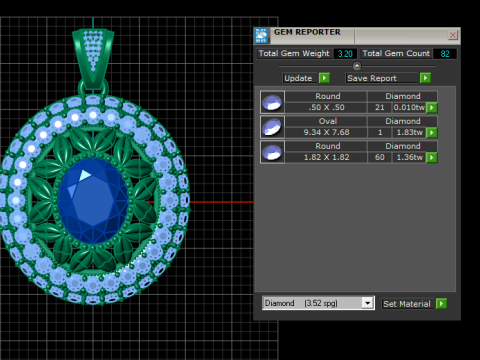Screen dimensions: 480x360
Task: Click green arrow beside 1.36tw
Action: [432, 157]
